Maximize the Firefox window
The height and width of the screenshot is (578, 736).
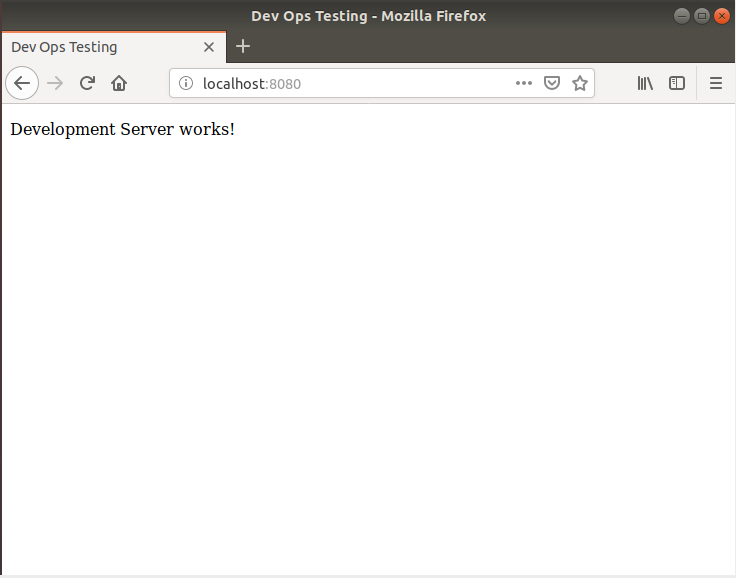(701, 16)
